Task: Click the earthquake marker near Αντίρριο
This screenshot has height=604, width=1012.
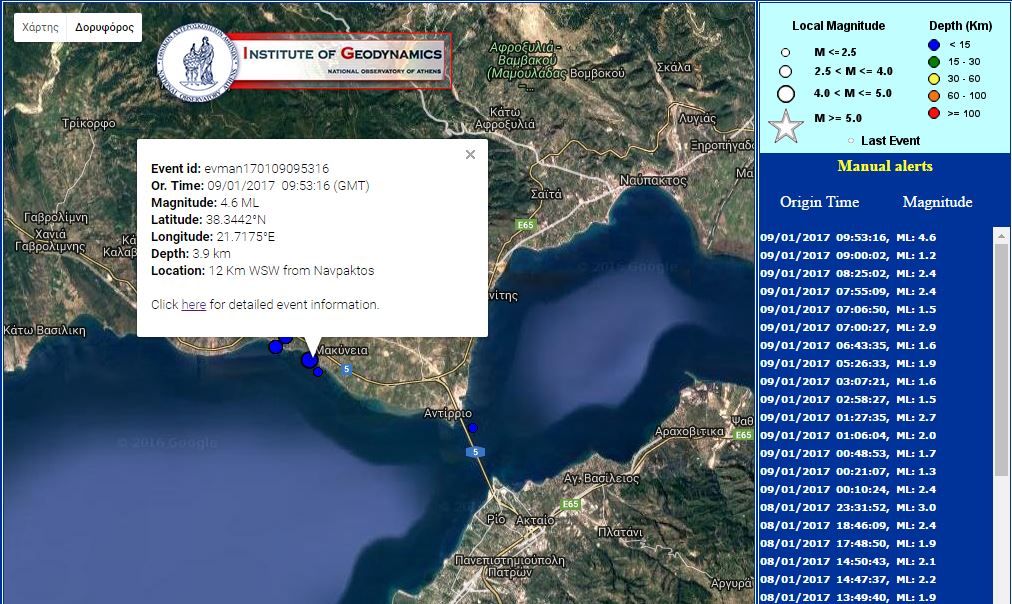Action: point(473,428)
